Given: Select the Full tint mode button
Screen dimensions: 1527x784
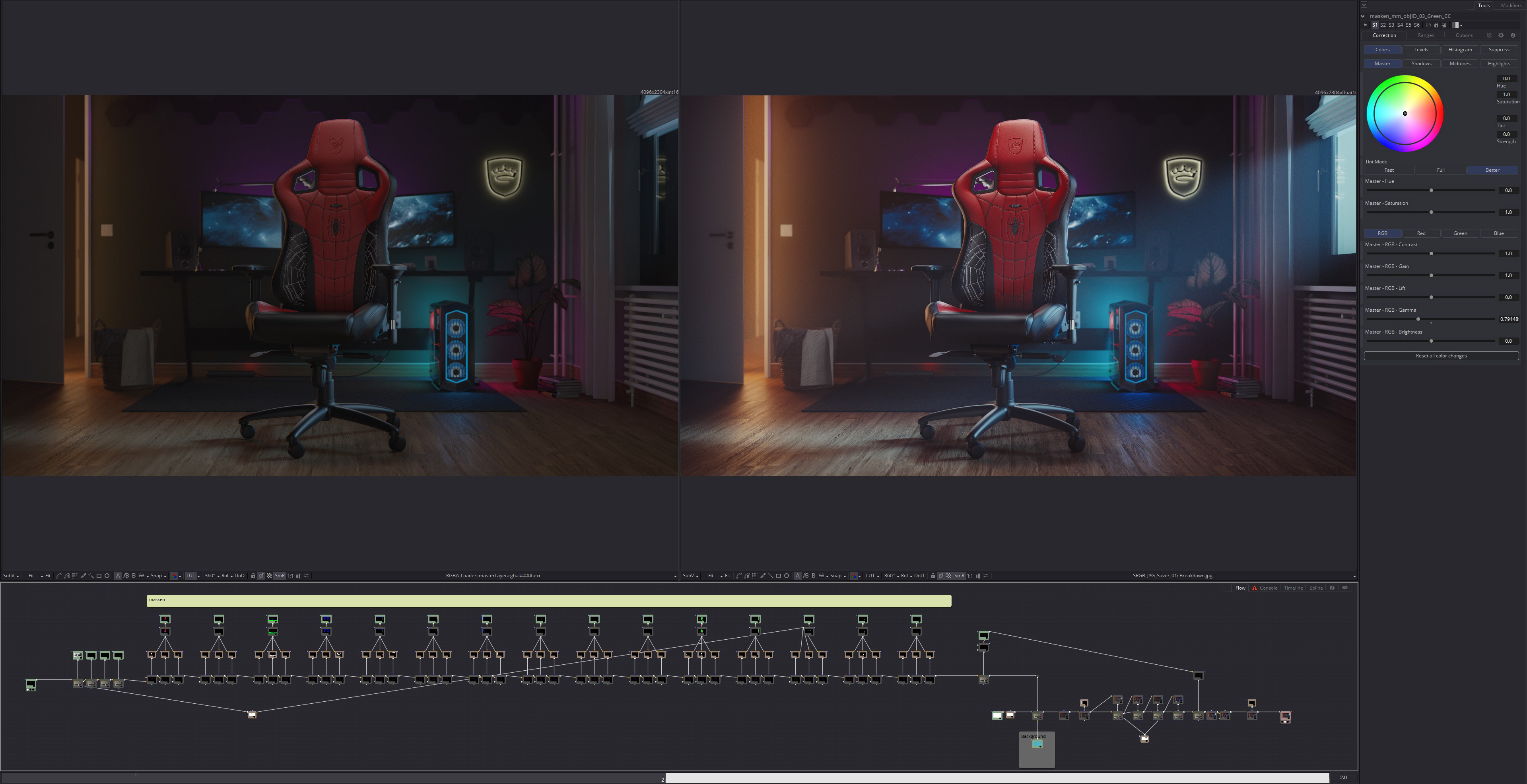Looking at the screenshot, I should pyautogui.click(x=1440, y=170).
